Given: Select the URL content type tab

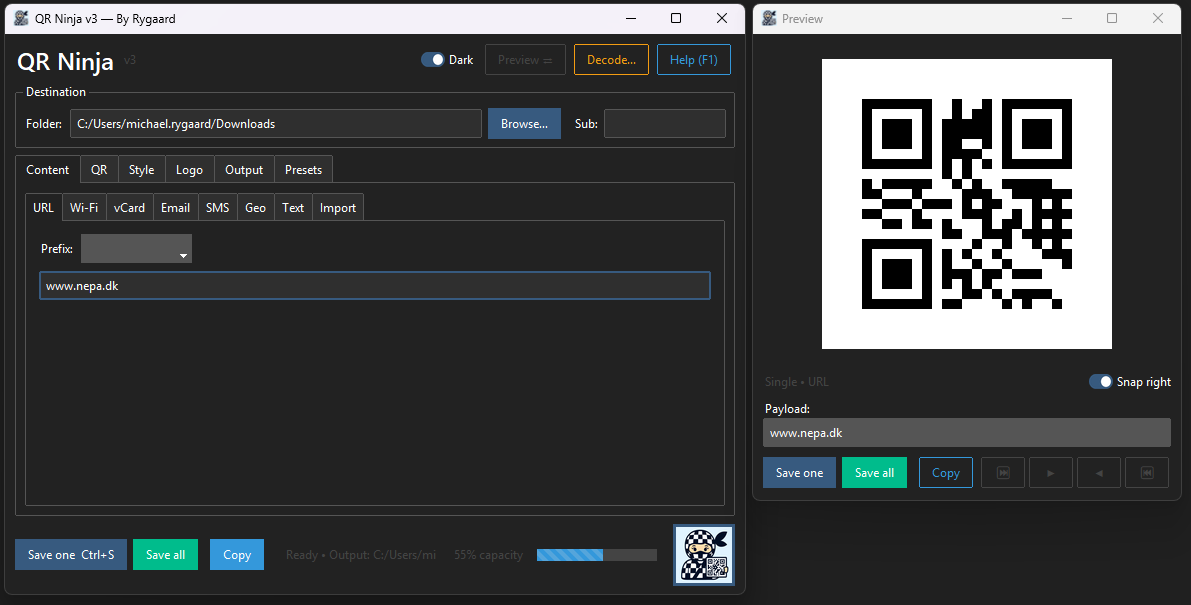Looking at the screenshot, I should [x=43, y=208].
